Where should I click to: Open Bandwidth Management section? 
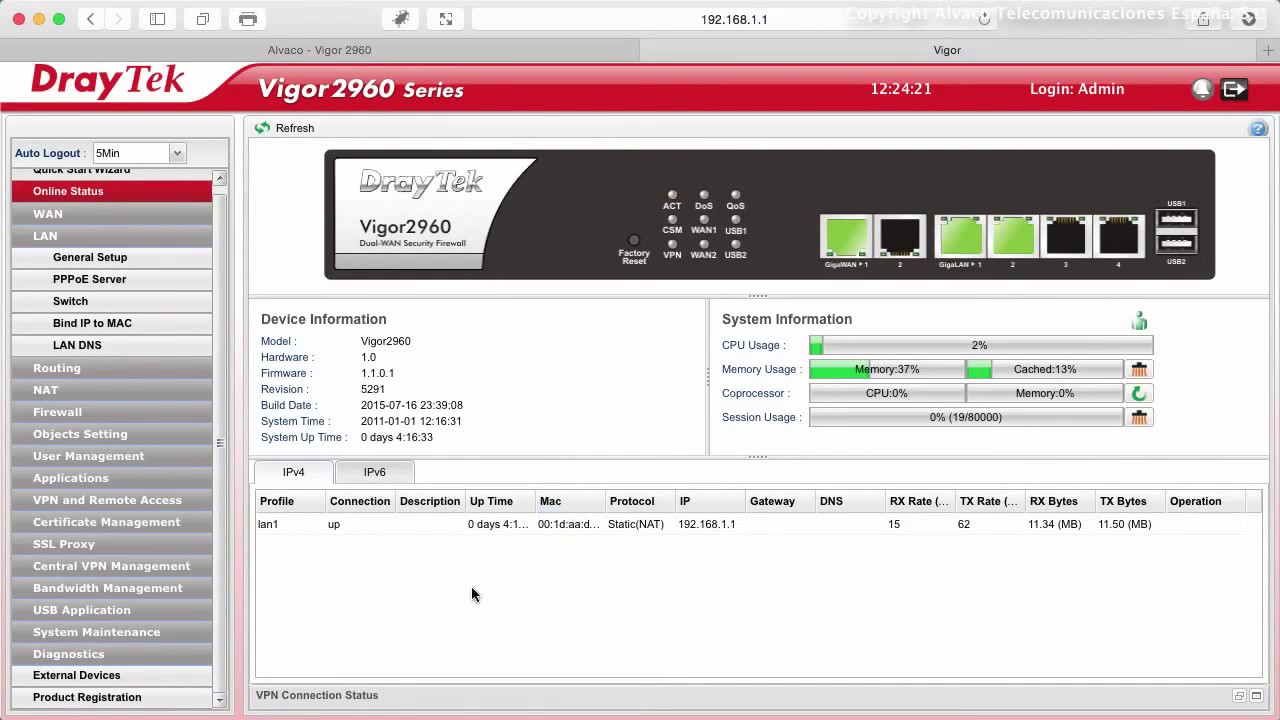coord(112,588)
